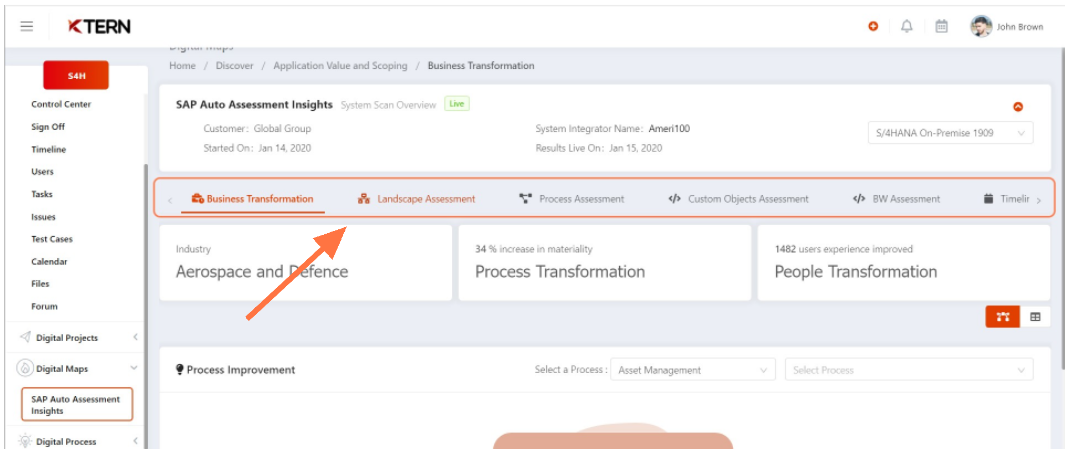Open the S/4HANA On-Premise 1909 dropdown
This screenshot has width=1065, height=449.
coord(951,133)
